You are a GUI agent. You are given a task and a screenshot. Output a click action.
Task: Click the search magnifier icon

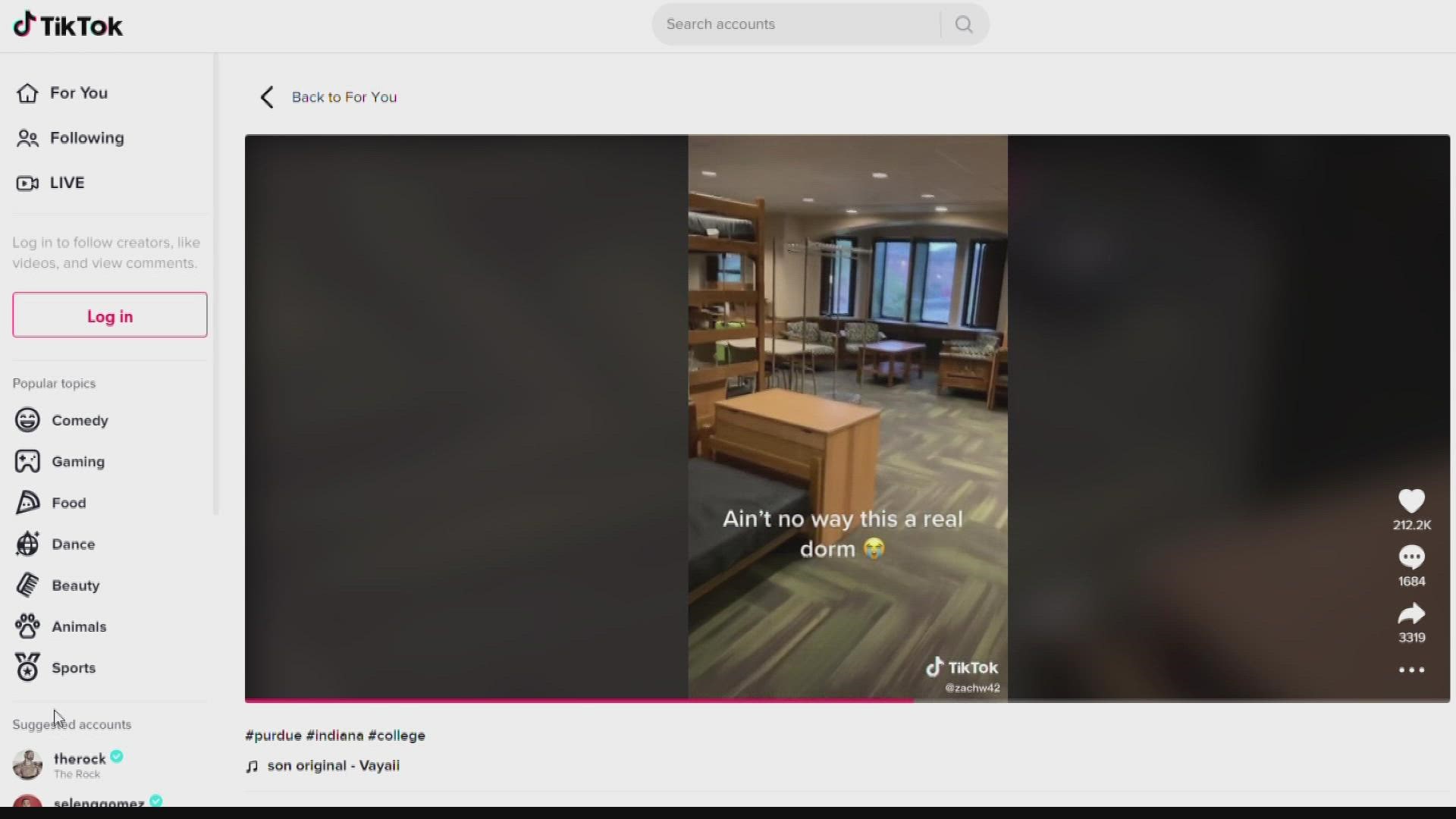tap(963, 24)
